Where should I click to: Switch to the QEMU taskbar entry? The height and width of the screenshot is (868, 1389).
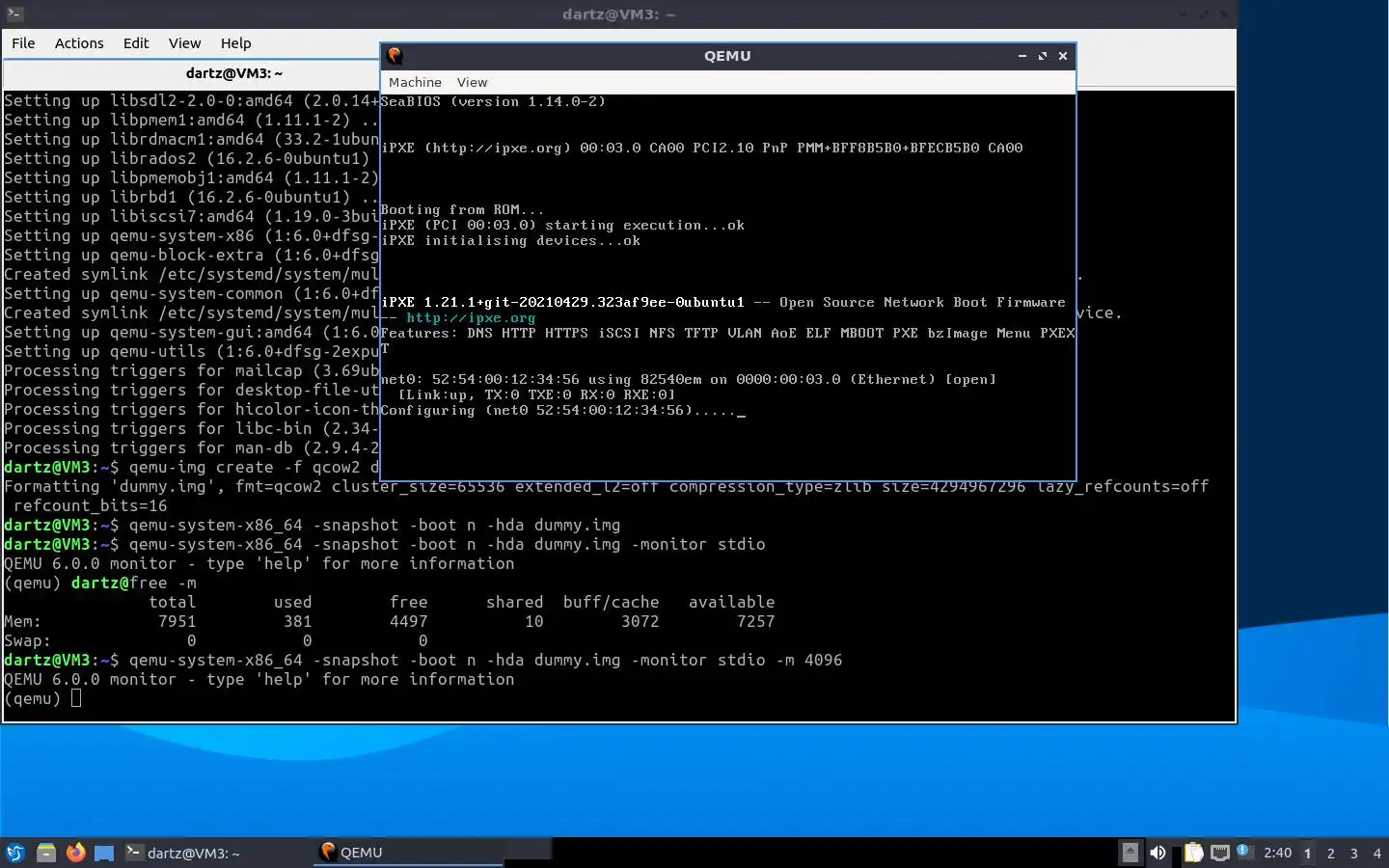click(x=410, y=853)
